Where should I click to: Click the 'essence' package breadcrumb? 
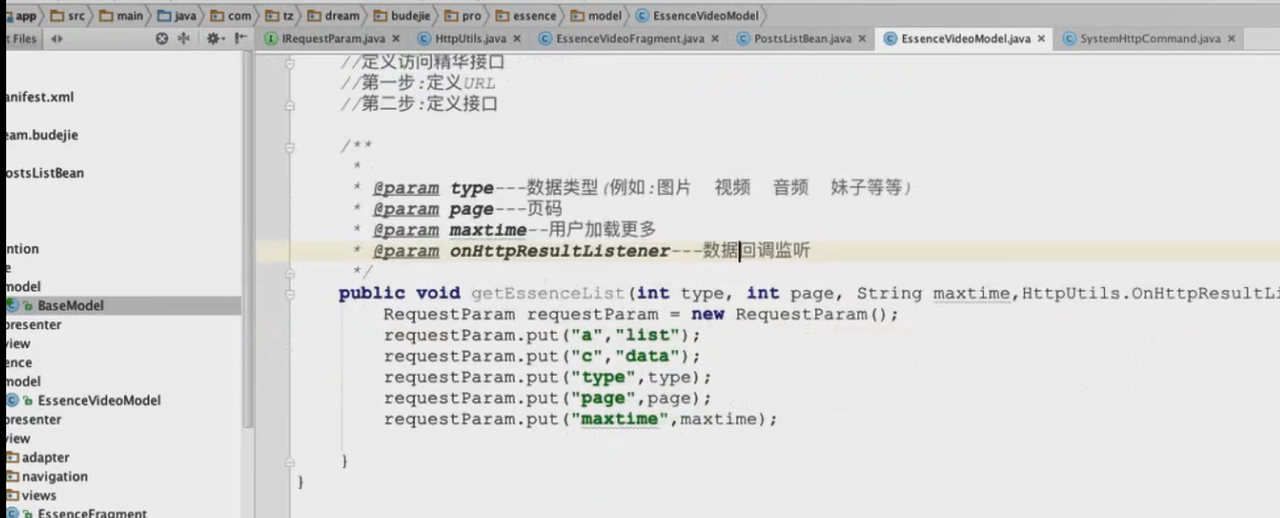pyautogui.click(x=527, y=15)
